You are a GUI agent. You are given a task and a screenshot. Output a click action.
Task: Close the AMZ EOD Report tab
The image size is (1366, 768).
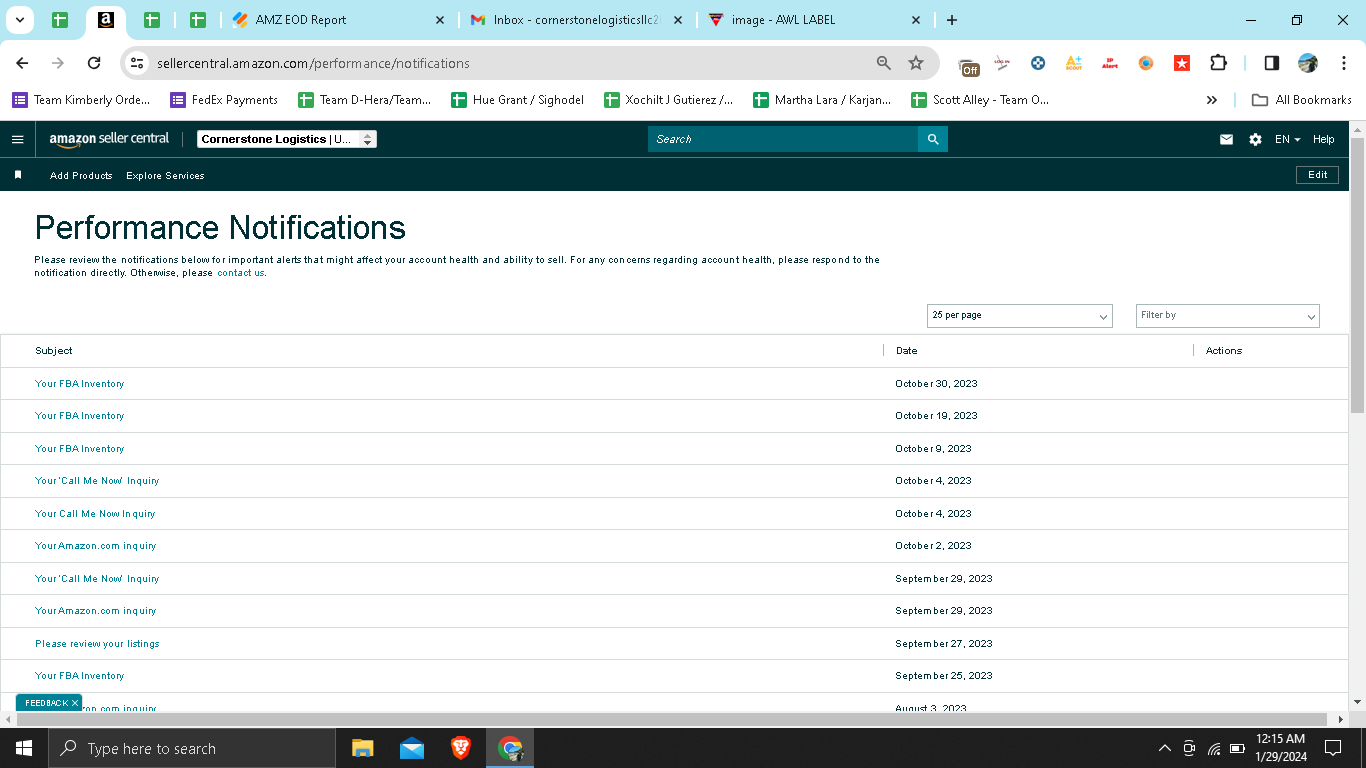click(440, 20)
